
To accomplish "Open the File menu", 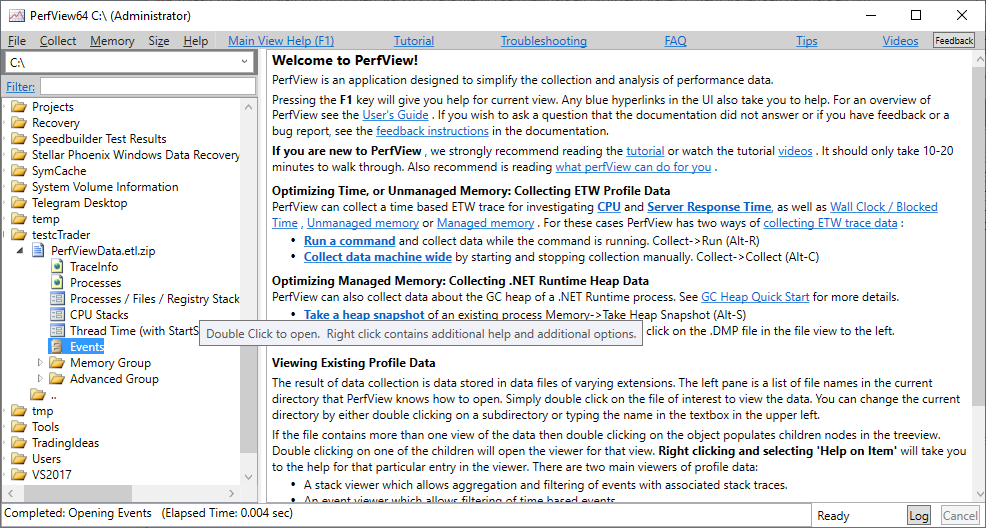I will pos(17,41).
